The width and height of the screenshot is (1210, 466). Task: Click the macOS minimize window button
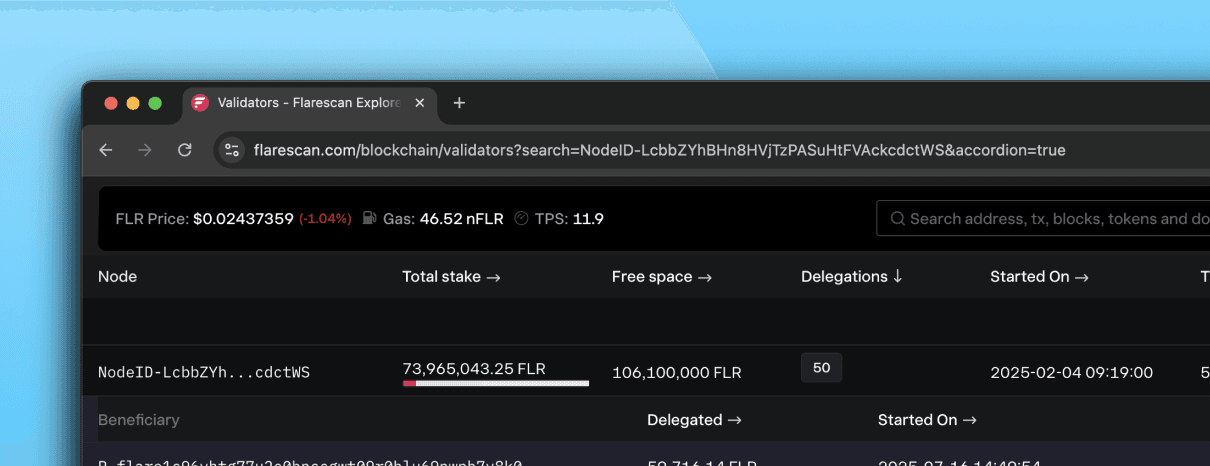tap(133, 103)
